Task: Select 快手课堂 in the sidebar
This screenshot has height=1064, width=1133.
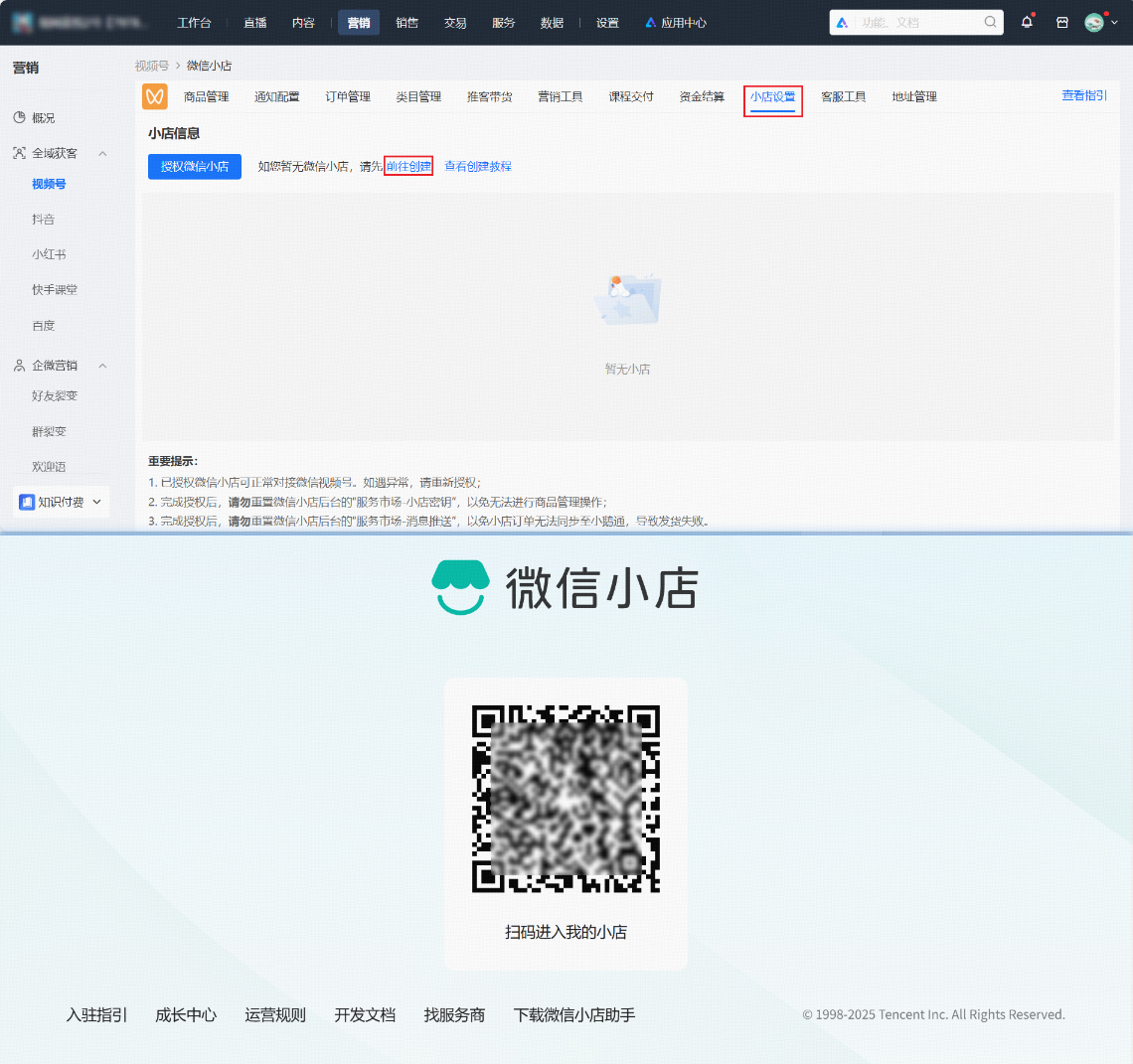Action: pos(55,290)
